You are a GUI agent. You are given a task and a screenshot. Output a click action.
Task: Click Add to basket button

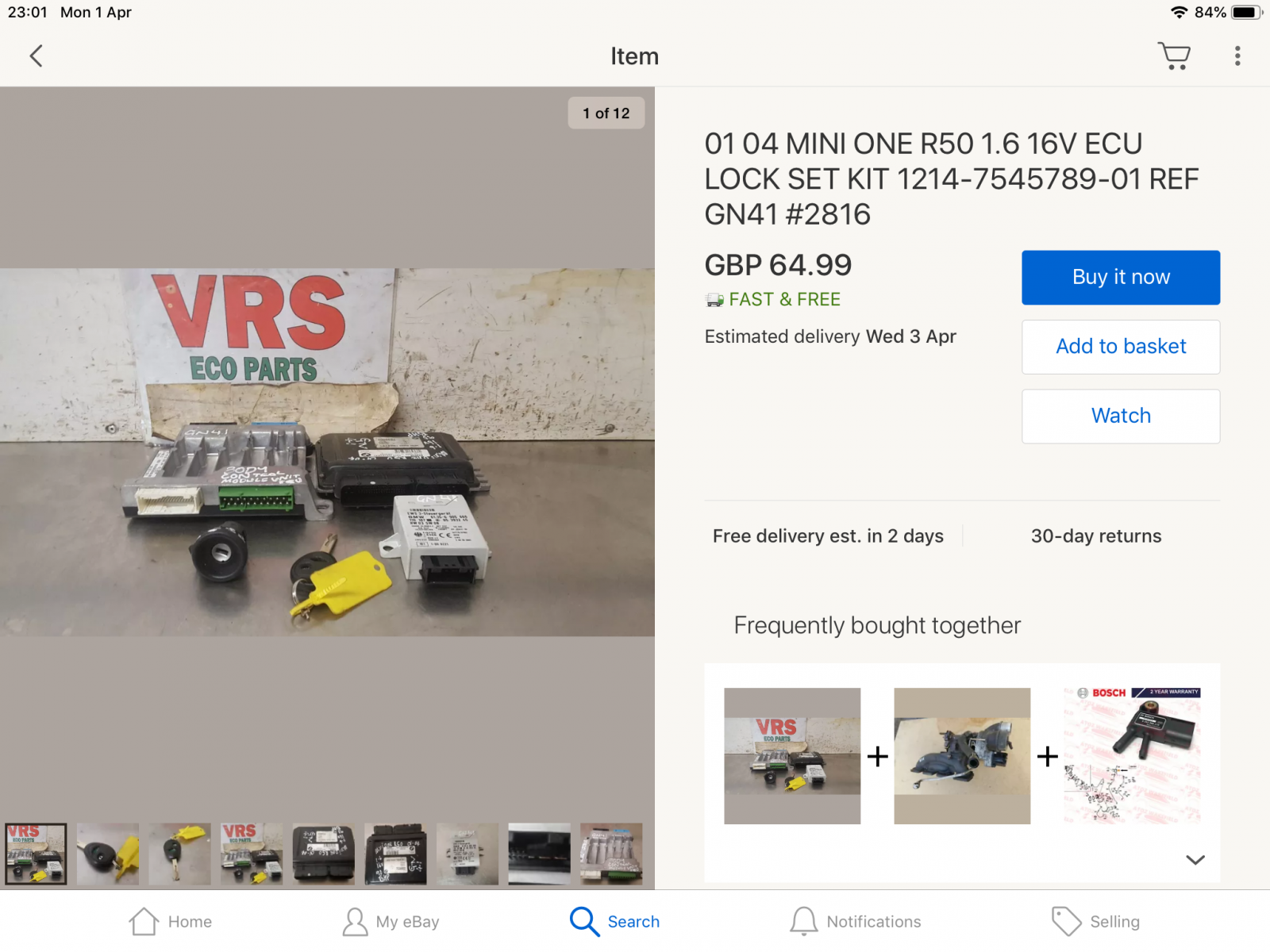(1121, 347)
